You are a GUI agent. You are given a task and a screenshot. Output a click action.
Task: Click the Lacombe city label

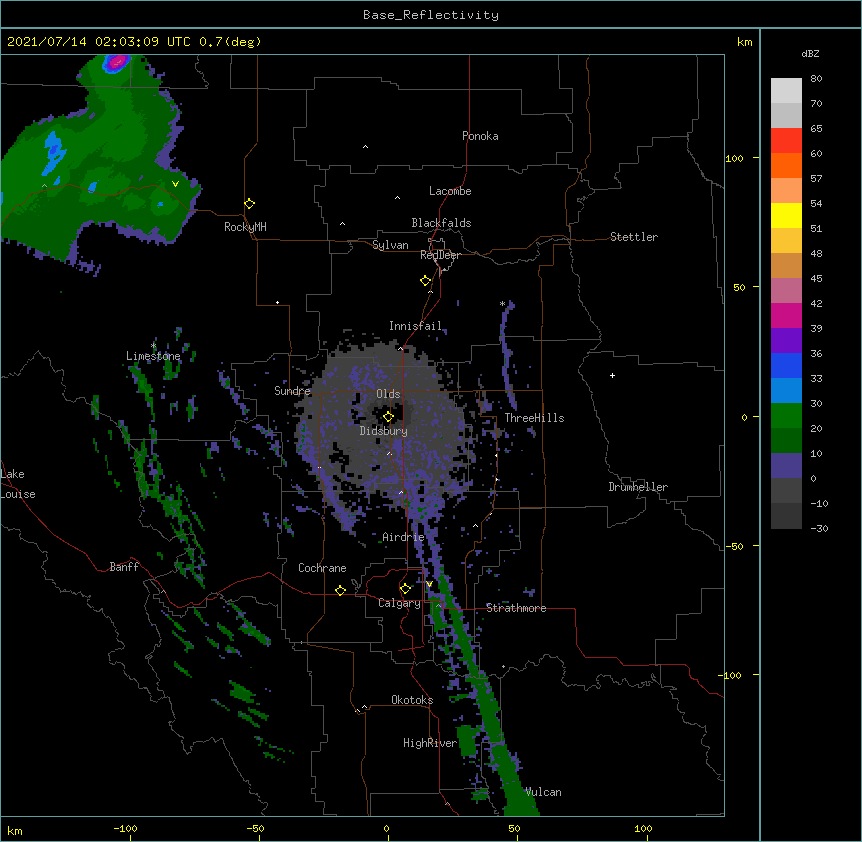pyautogui.click(x=450, y=191)
